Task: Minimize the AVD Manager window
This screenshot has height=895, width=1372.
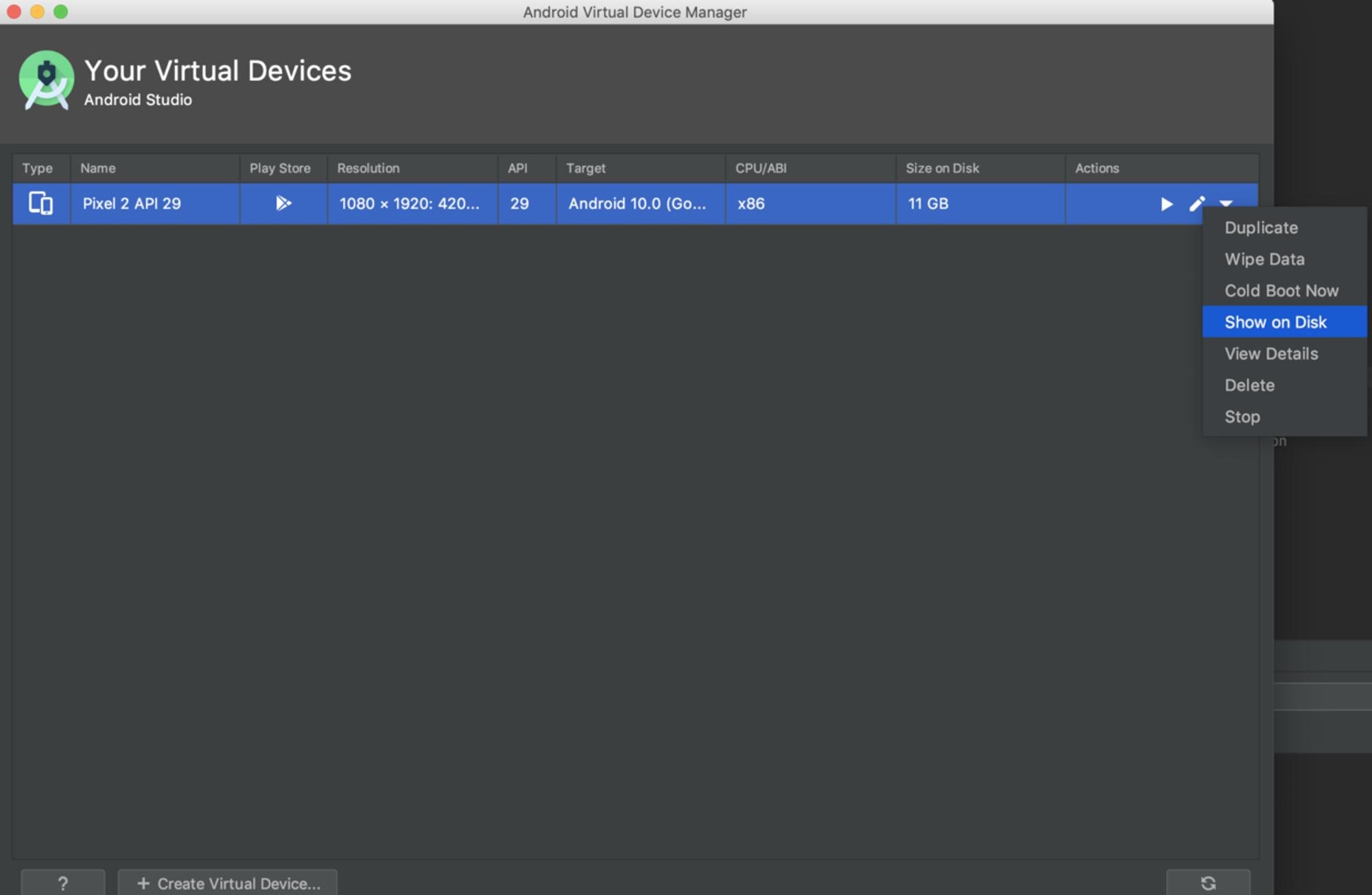Action: tap(37, 12)
